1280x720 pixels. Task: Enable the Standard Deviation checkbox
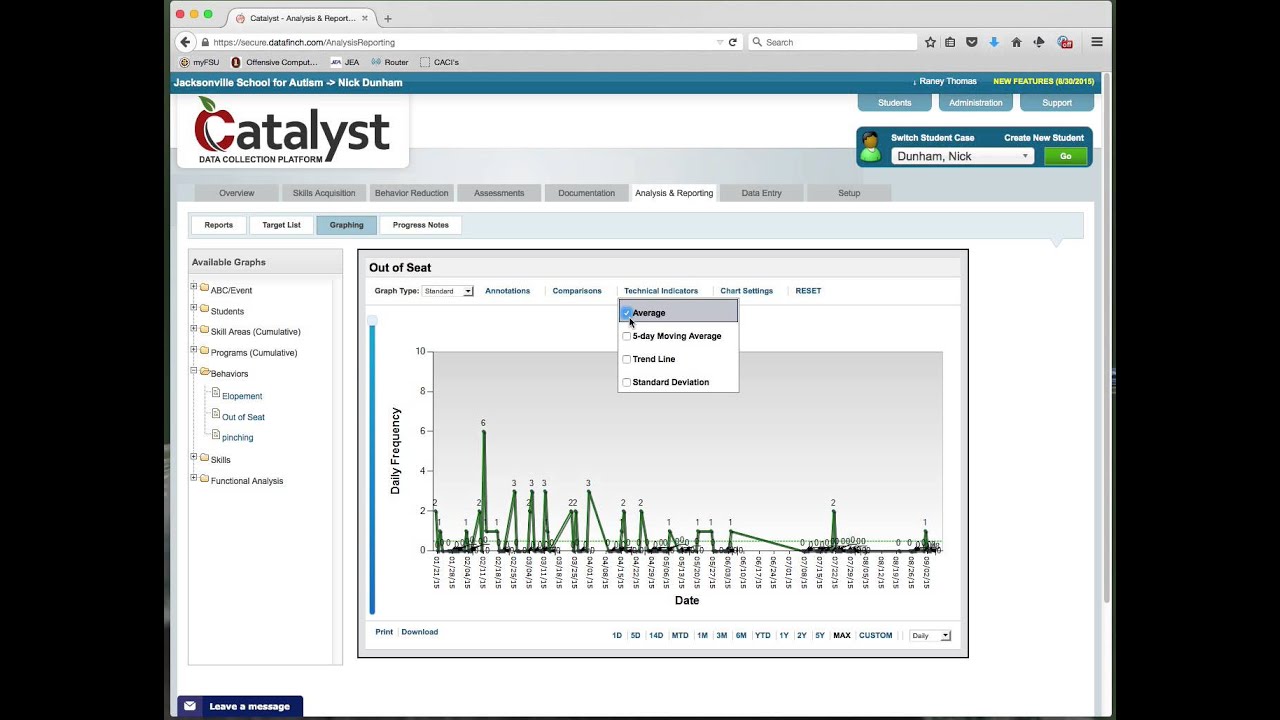coord(627,382)
